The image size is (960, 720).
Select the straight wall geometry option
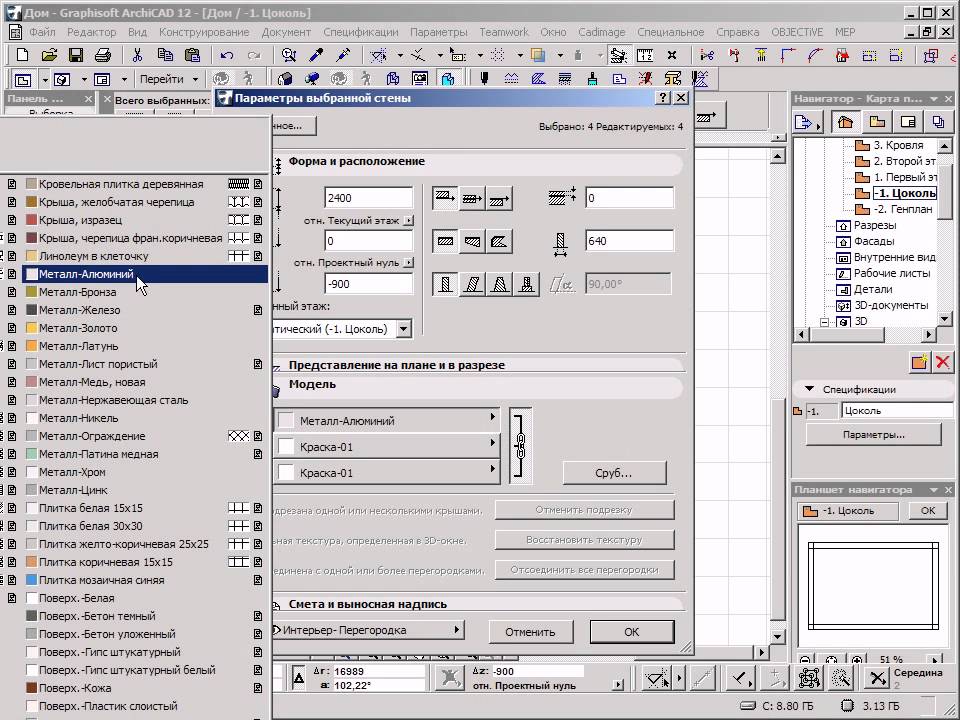pos(445,241)
